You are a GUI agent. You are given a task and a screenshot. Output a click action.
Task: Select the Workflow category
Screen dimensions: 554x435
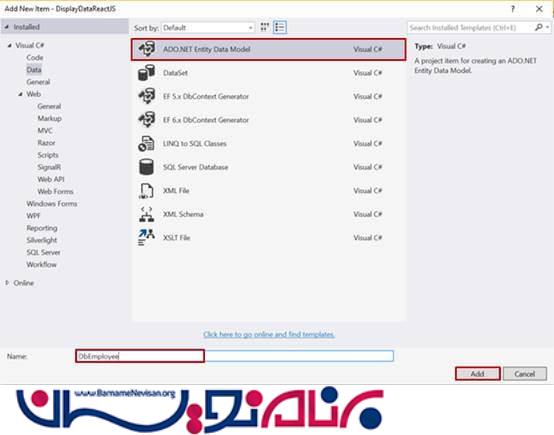pos(41,264)
